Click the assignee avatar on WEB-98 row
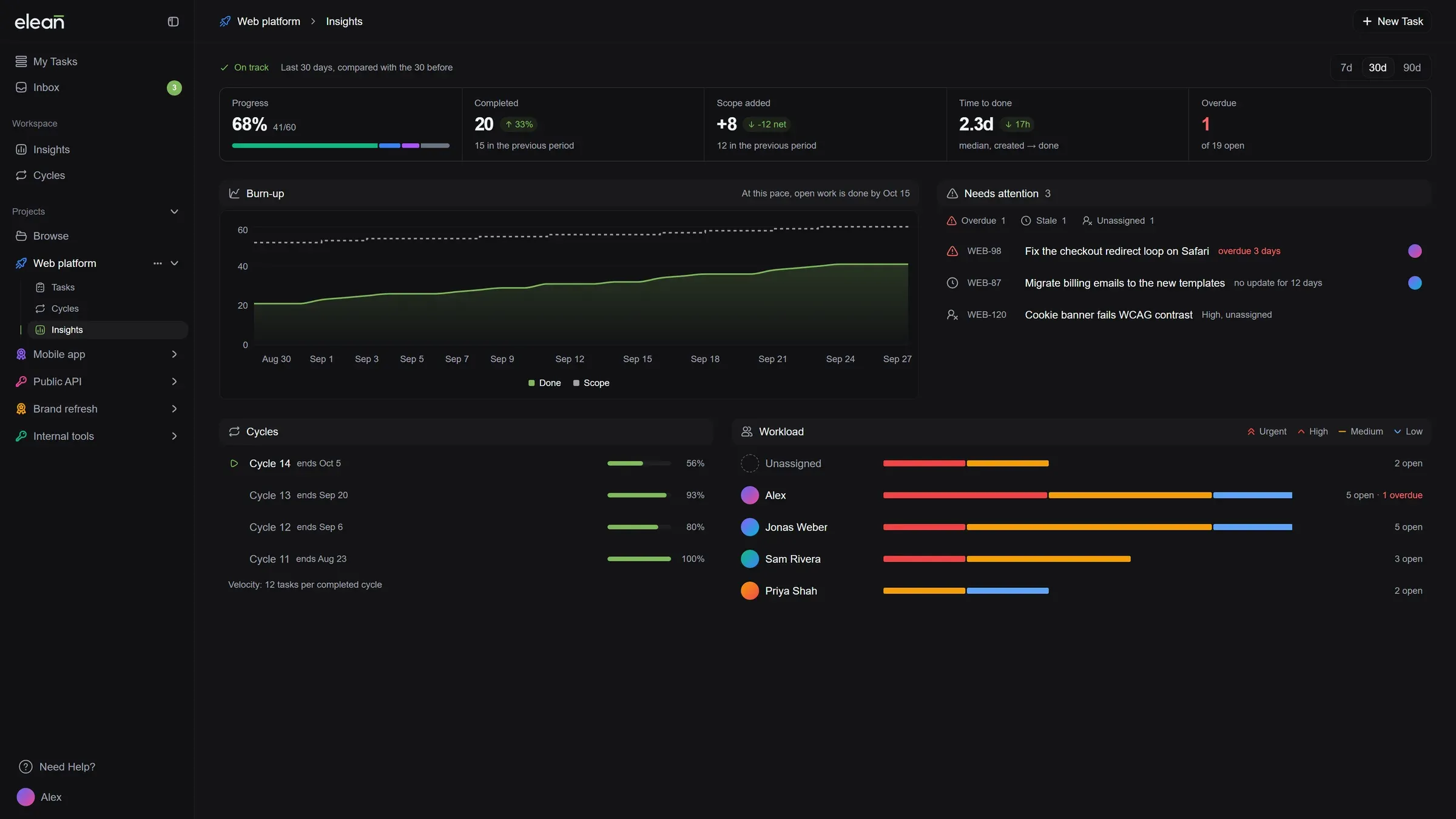The height and width of the screenshot is (819, 1456). point(1415,251)
